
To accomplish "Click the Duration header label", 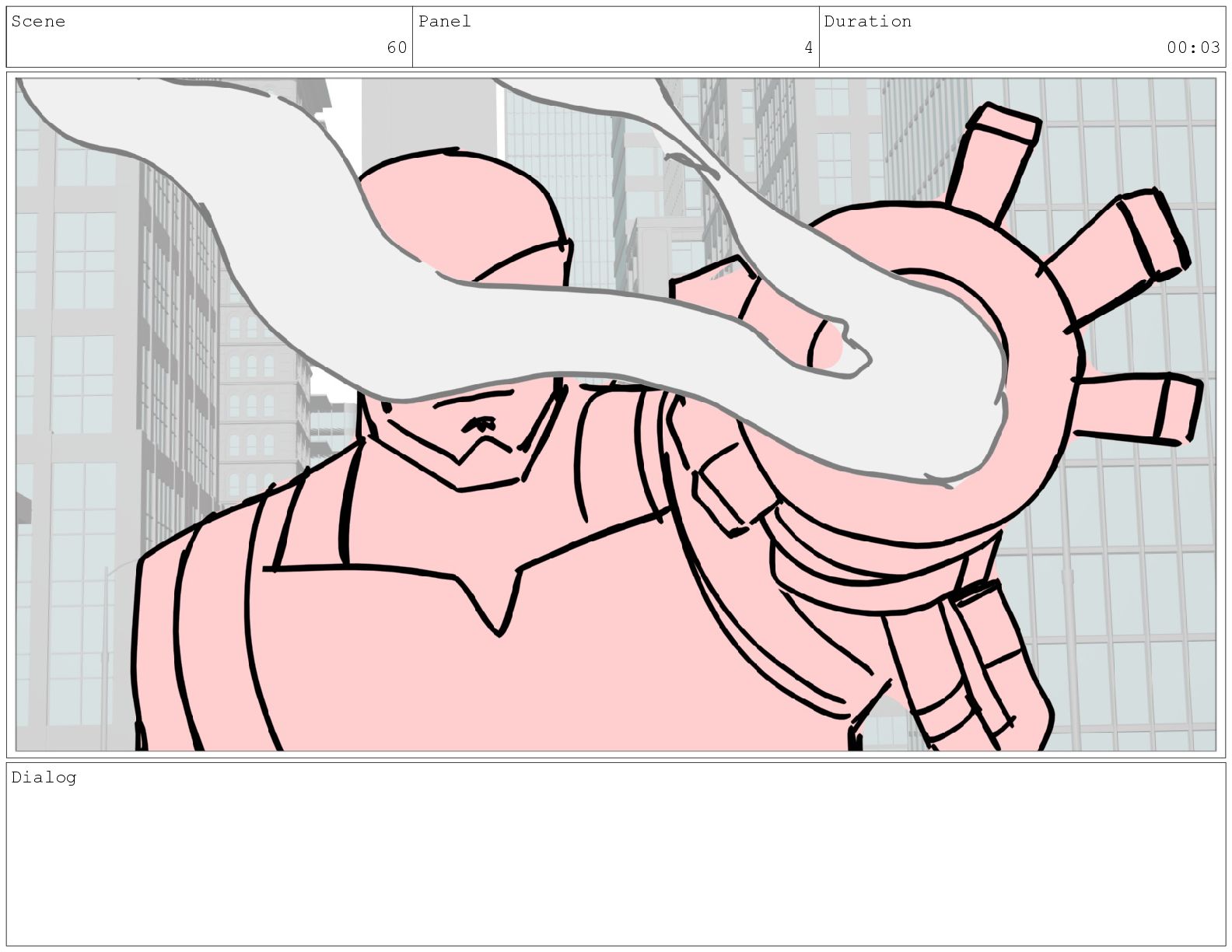I will click(867, 22).
